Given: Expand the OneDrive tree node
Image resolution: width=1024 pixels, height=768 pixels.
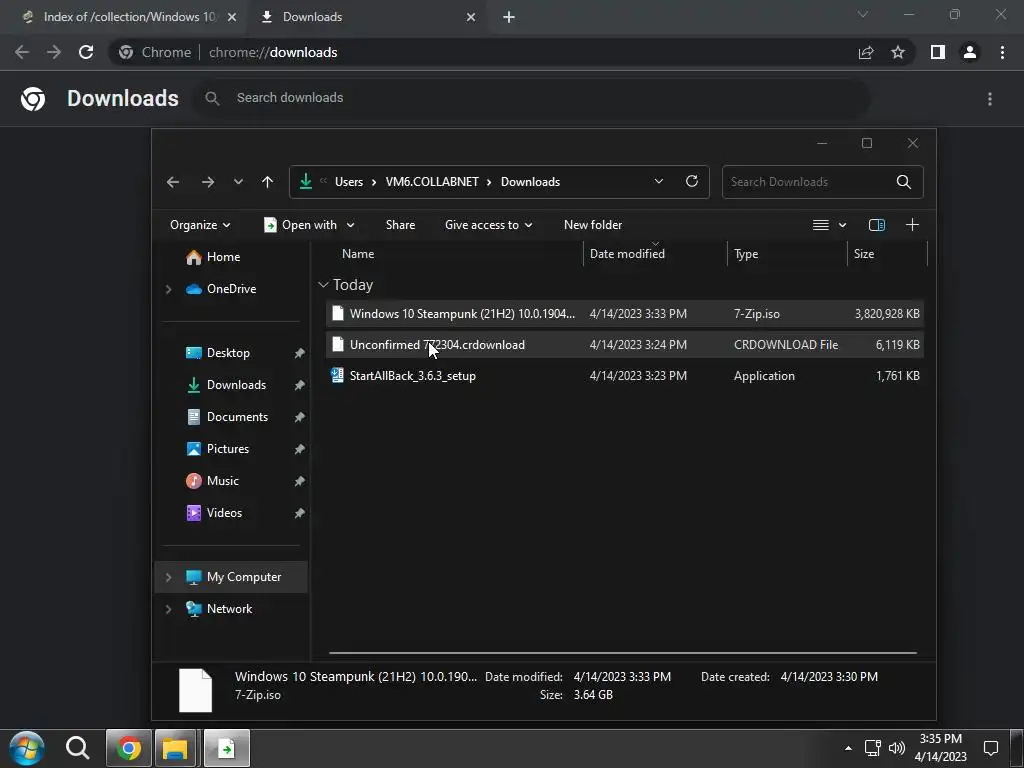Looking at the screenshot, I should pos(168,289).
